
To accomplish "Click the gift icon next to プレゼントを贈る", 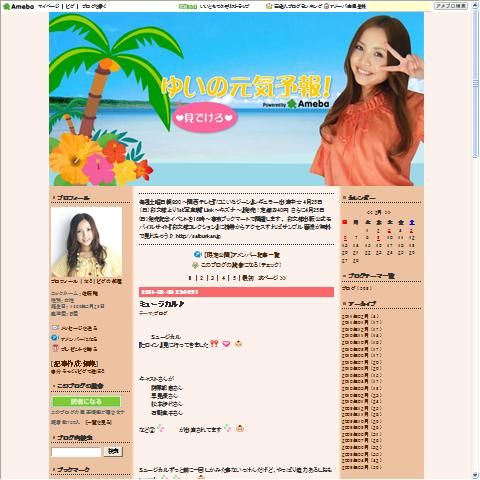I will [x=55, y=348].
